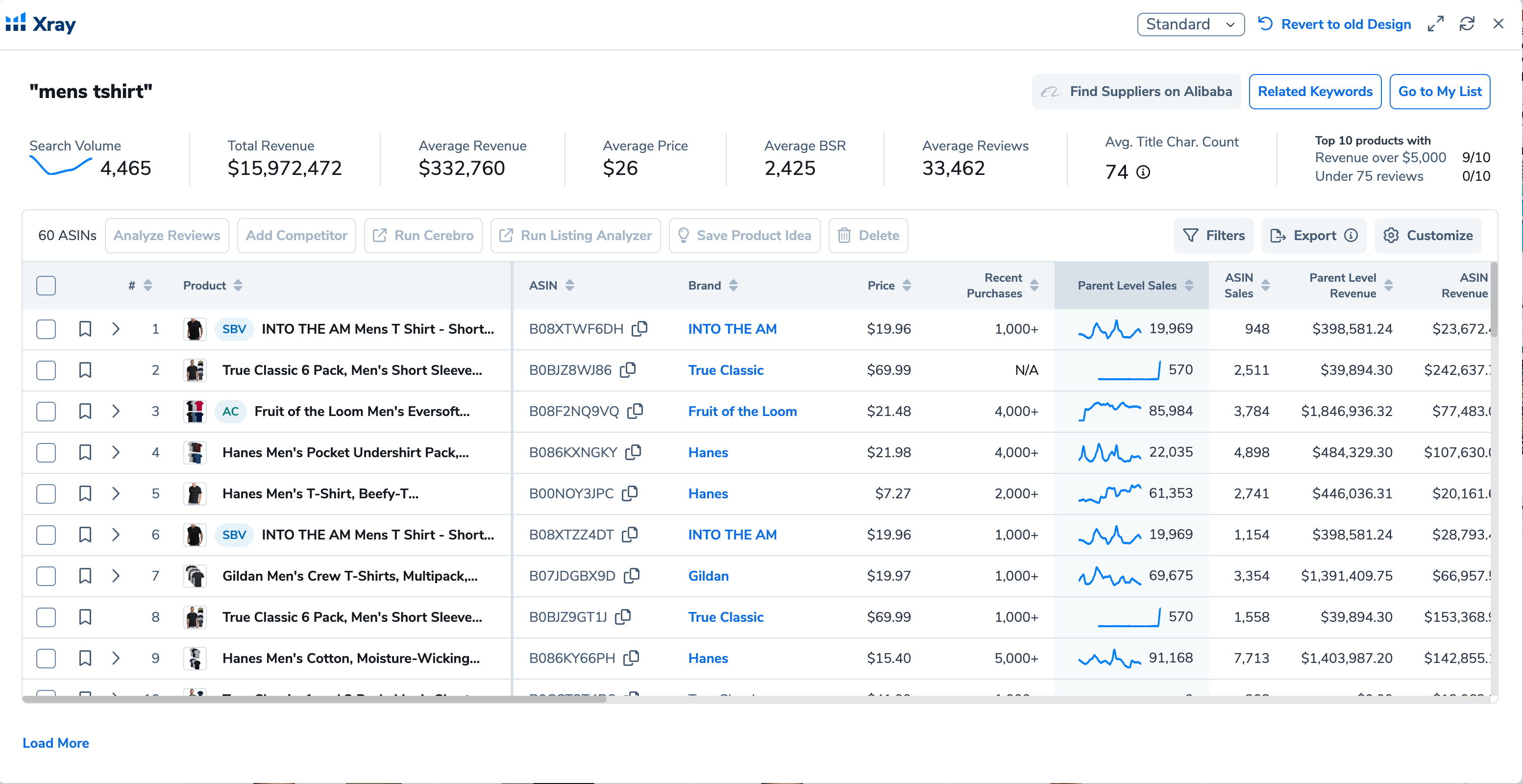Screen dimensions: 1523x784
Task: Click Load More link
Action: tap(55, 743)
